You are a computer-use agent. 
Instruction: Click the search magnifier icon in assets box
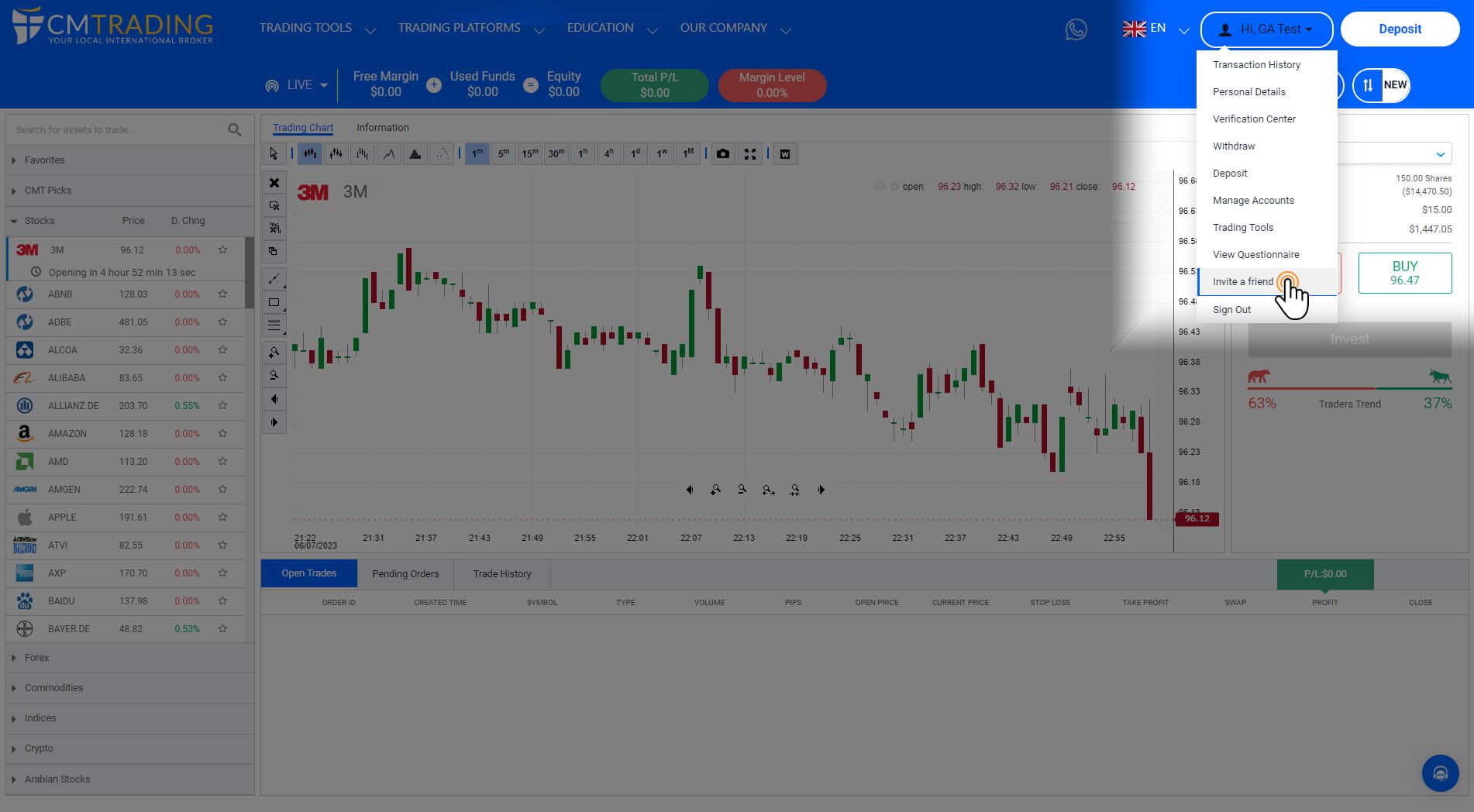click(235, 129)
